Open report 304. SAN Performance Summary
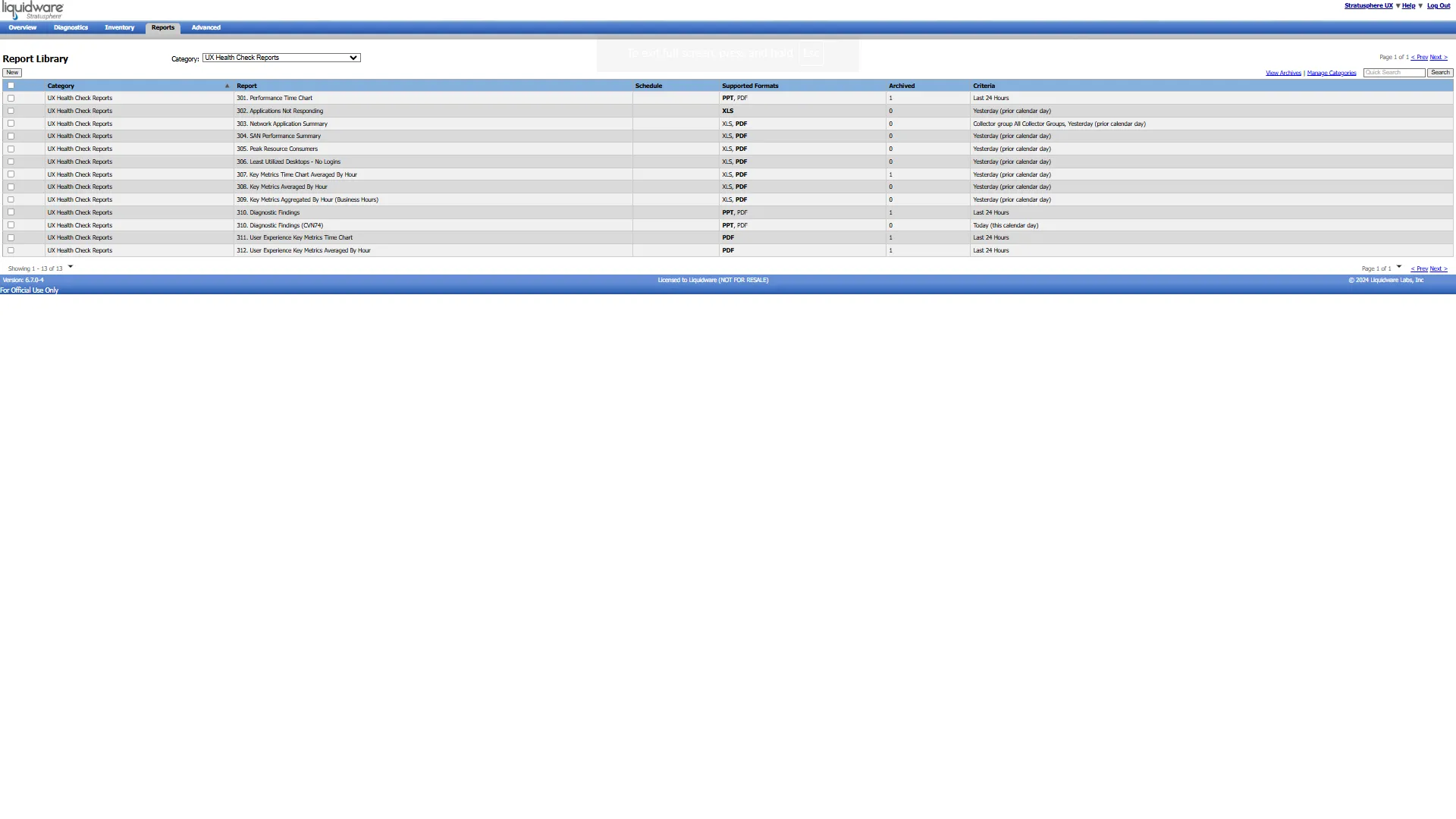The image size is (1456, 819). coord(278,136)
